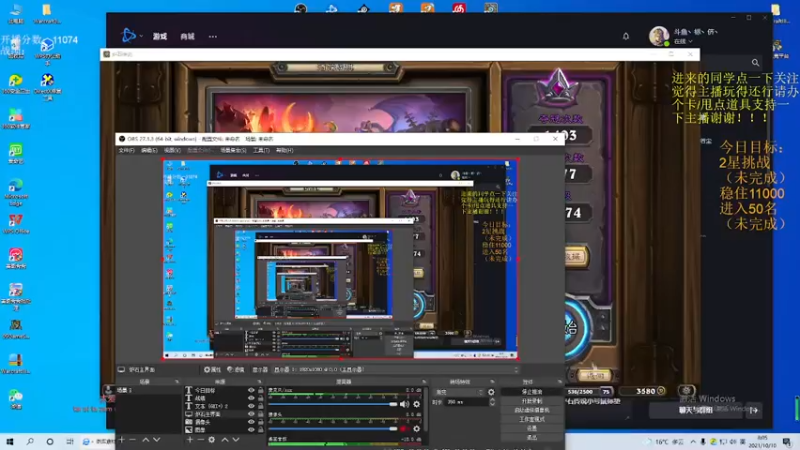Image resolution: width=800 pixels, height=450 pixels.
Task: Open Task View on taskbar
Action: pos(70,441)
